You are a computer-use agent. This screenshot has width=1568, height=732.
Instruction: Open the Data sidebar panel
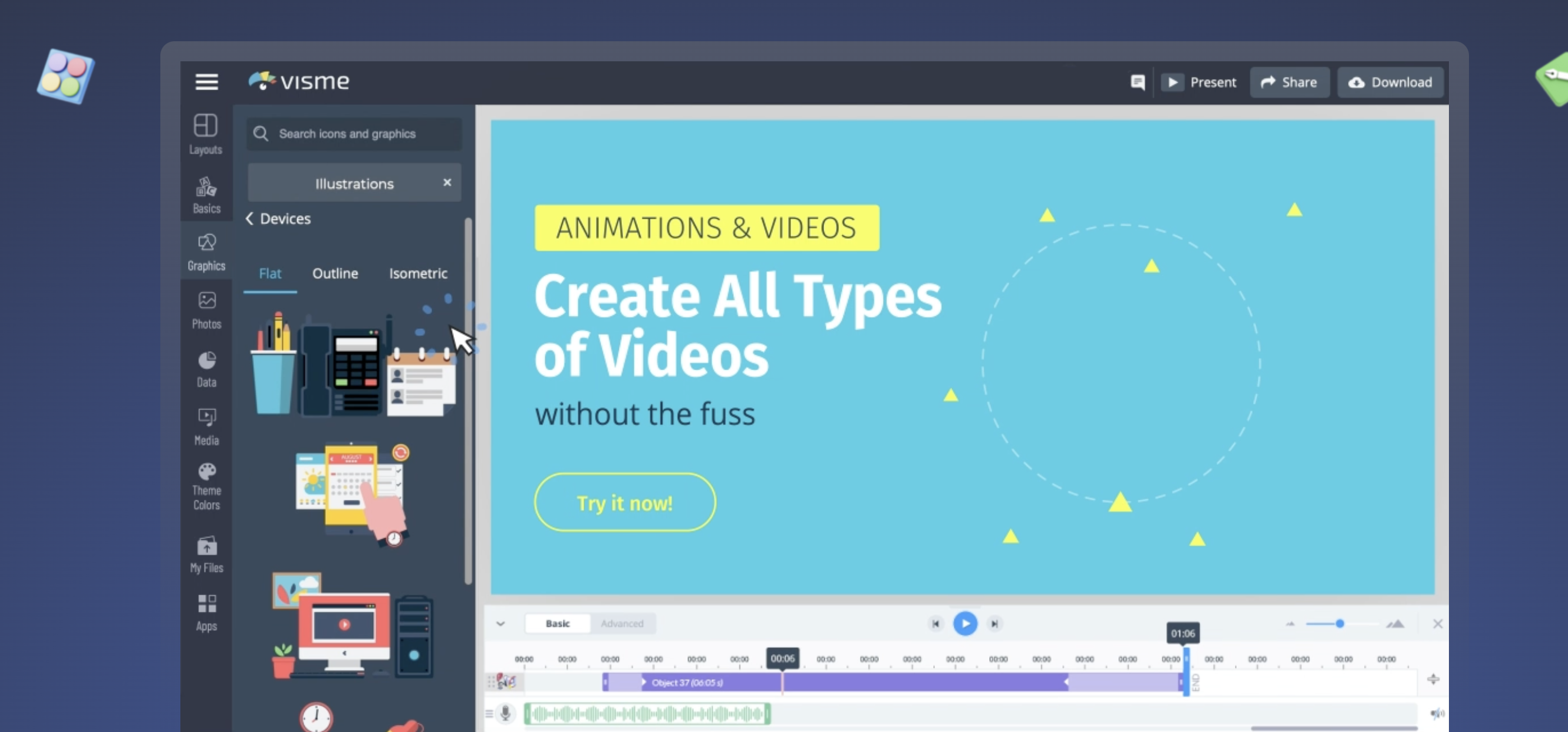(x=206, y=369)
